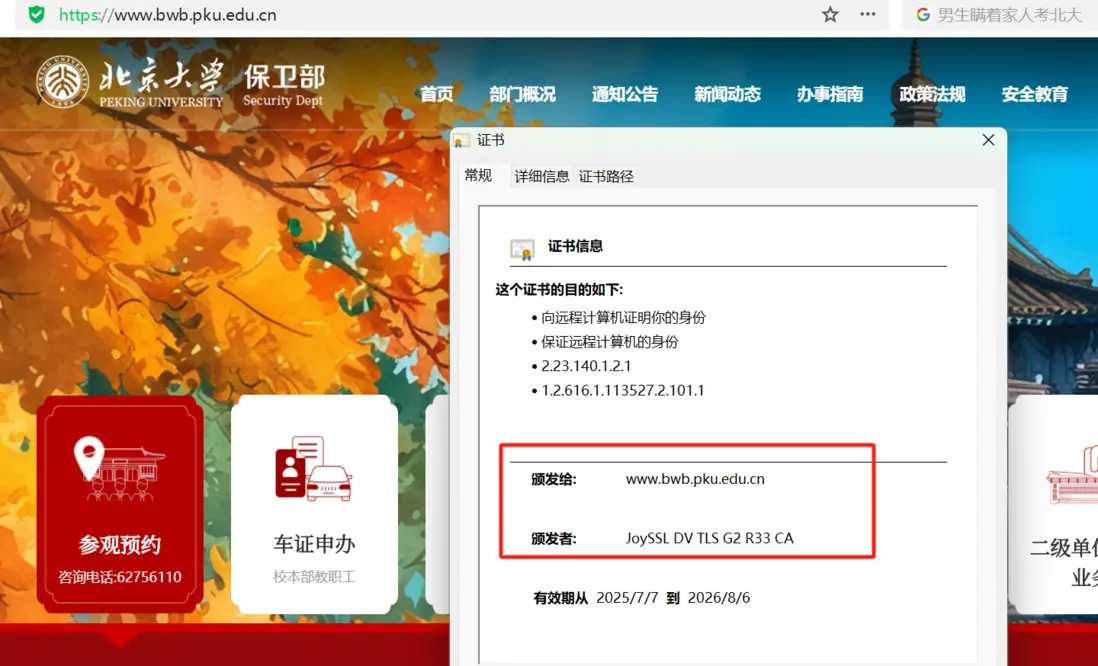Click validity start date 2025/7/7

coord(627,597)
